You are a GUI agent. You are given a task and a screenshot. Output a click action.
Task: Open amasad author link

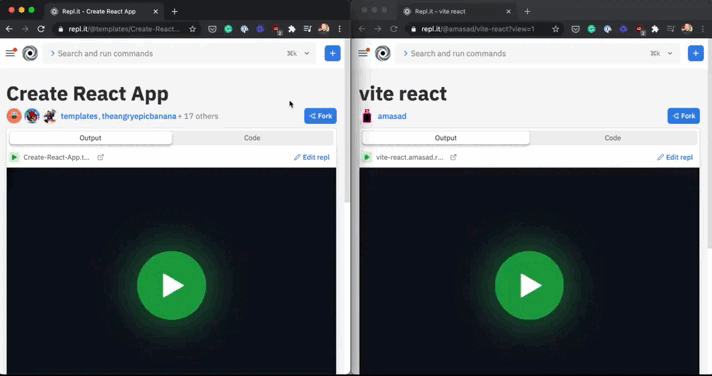pos(392,116)
